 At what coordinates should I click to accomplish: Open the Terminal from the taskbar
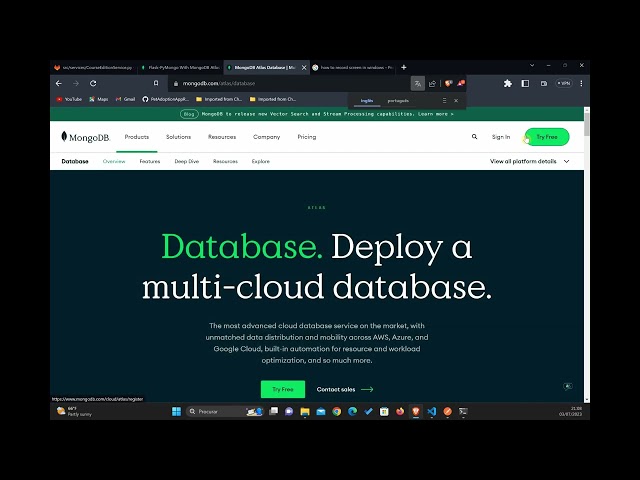pos(463,411)
